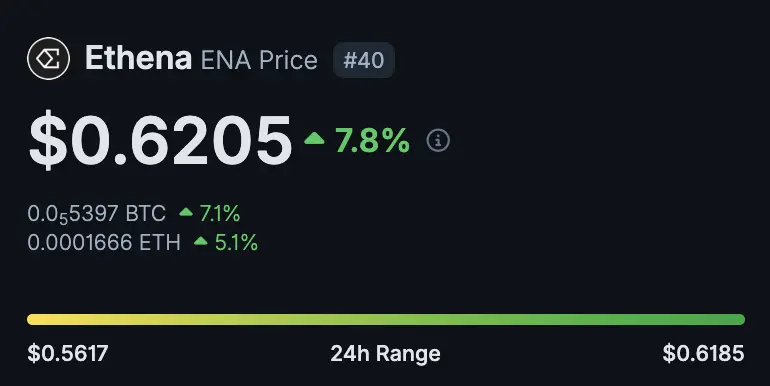The height and width of the screenshot is (386, 770).
Task: Select the $0.6205 current price
Action: click(161, 140)
